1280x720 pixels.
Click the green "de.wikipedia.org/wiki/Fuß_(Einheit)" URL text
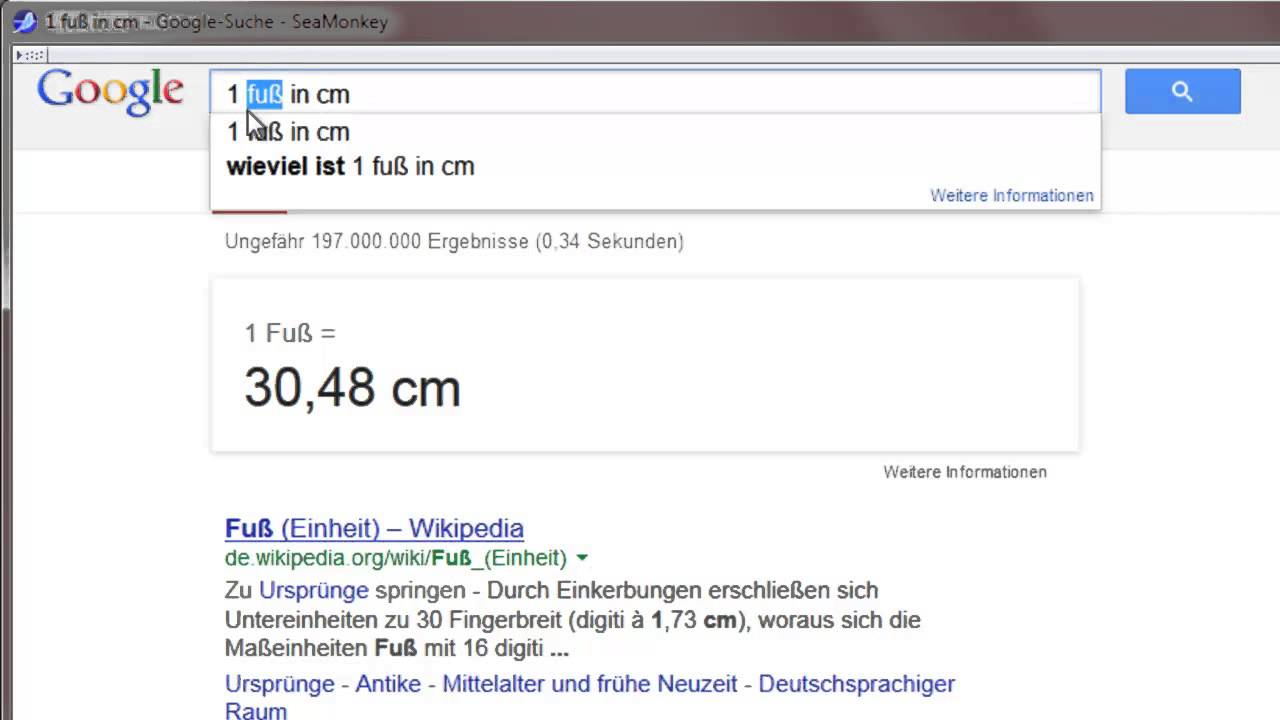pos(396,558)
